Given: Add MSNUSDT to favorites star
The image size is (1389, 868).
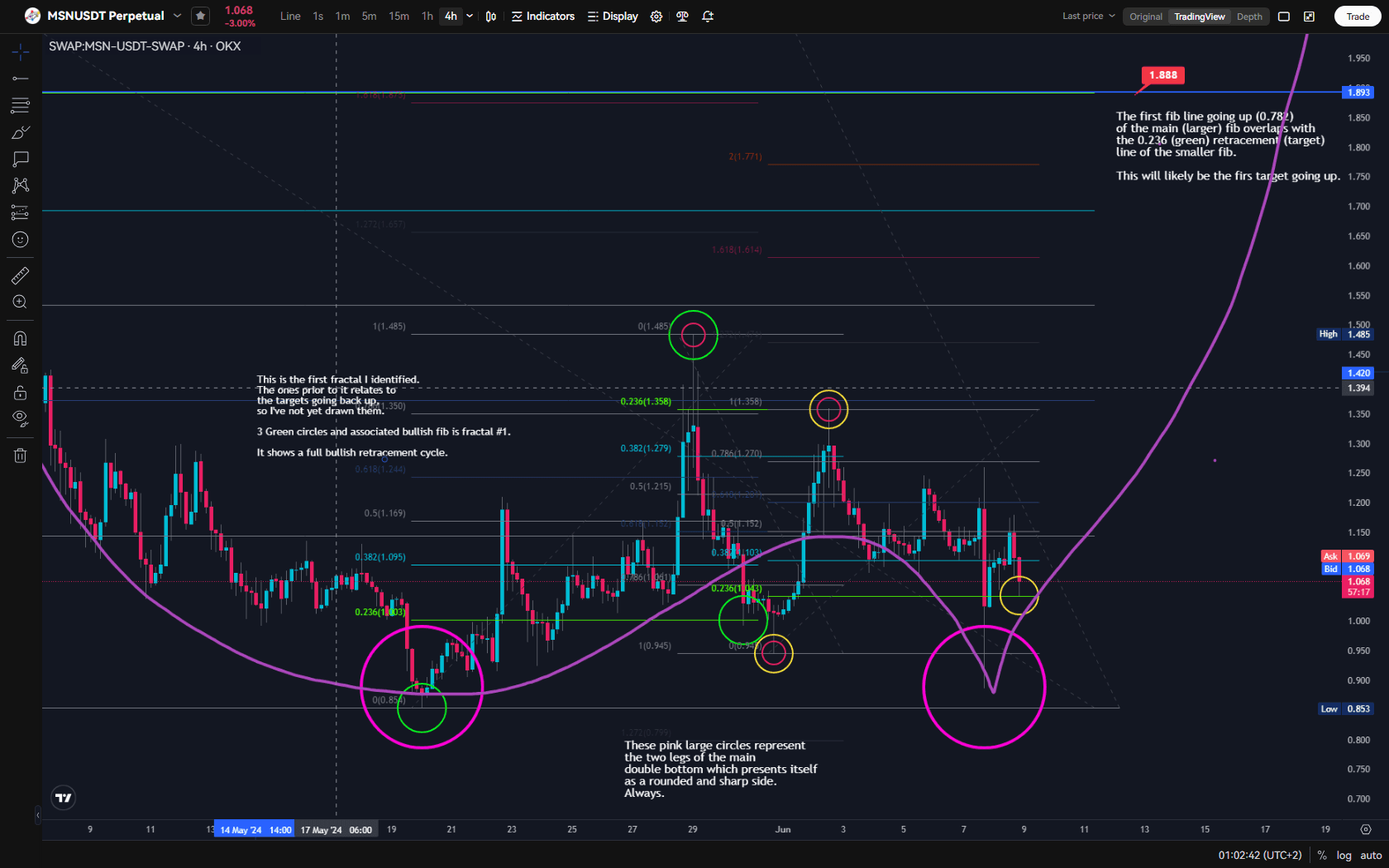Looking at the screenshot, I should point(200,16).
